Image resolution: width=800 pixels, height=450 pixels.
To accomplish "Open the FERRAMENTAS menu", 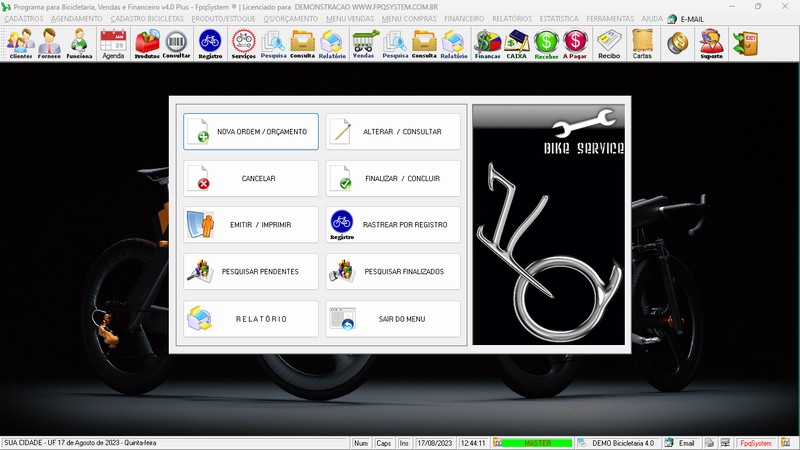I will click(610, 18).
